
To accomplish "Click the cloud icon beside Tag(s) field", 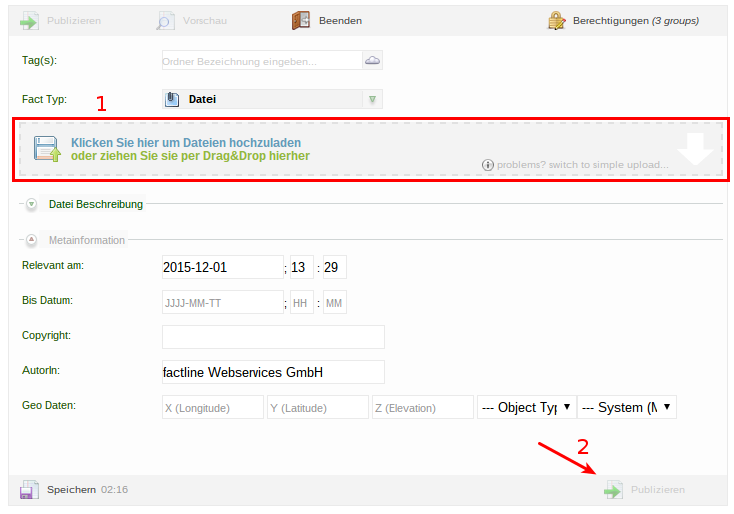I will pos(372,61).
